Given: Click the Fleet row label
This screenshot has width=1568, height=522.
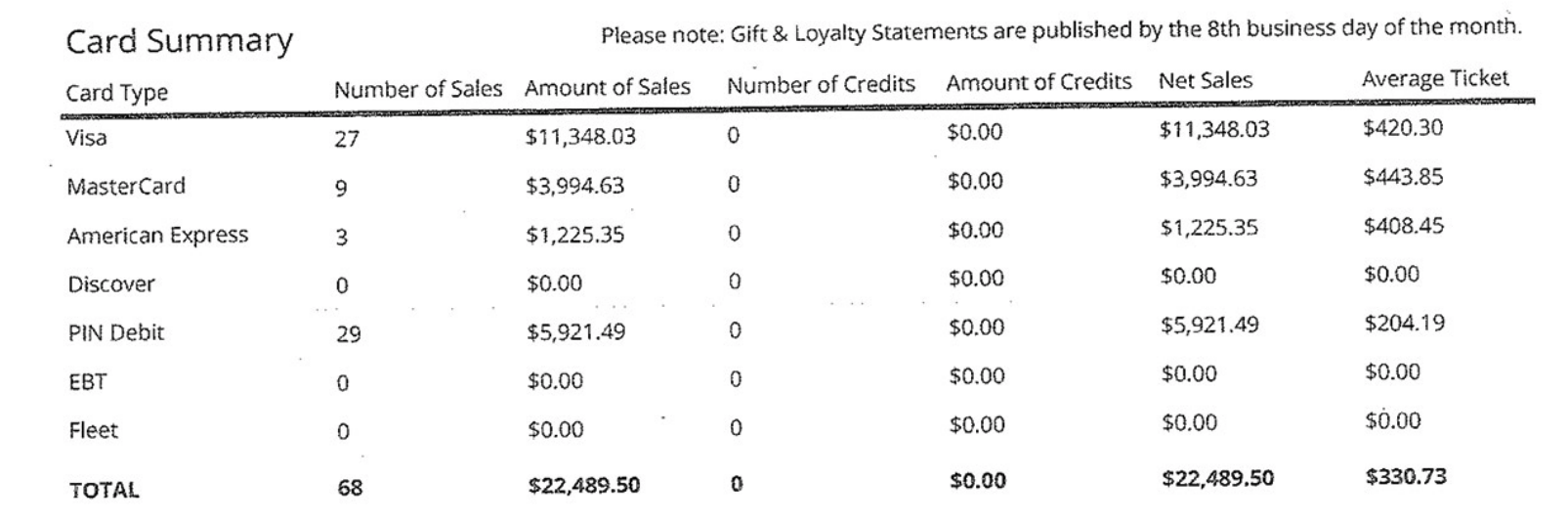Looking at the screenshot, I should coord(93,430).
